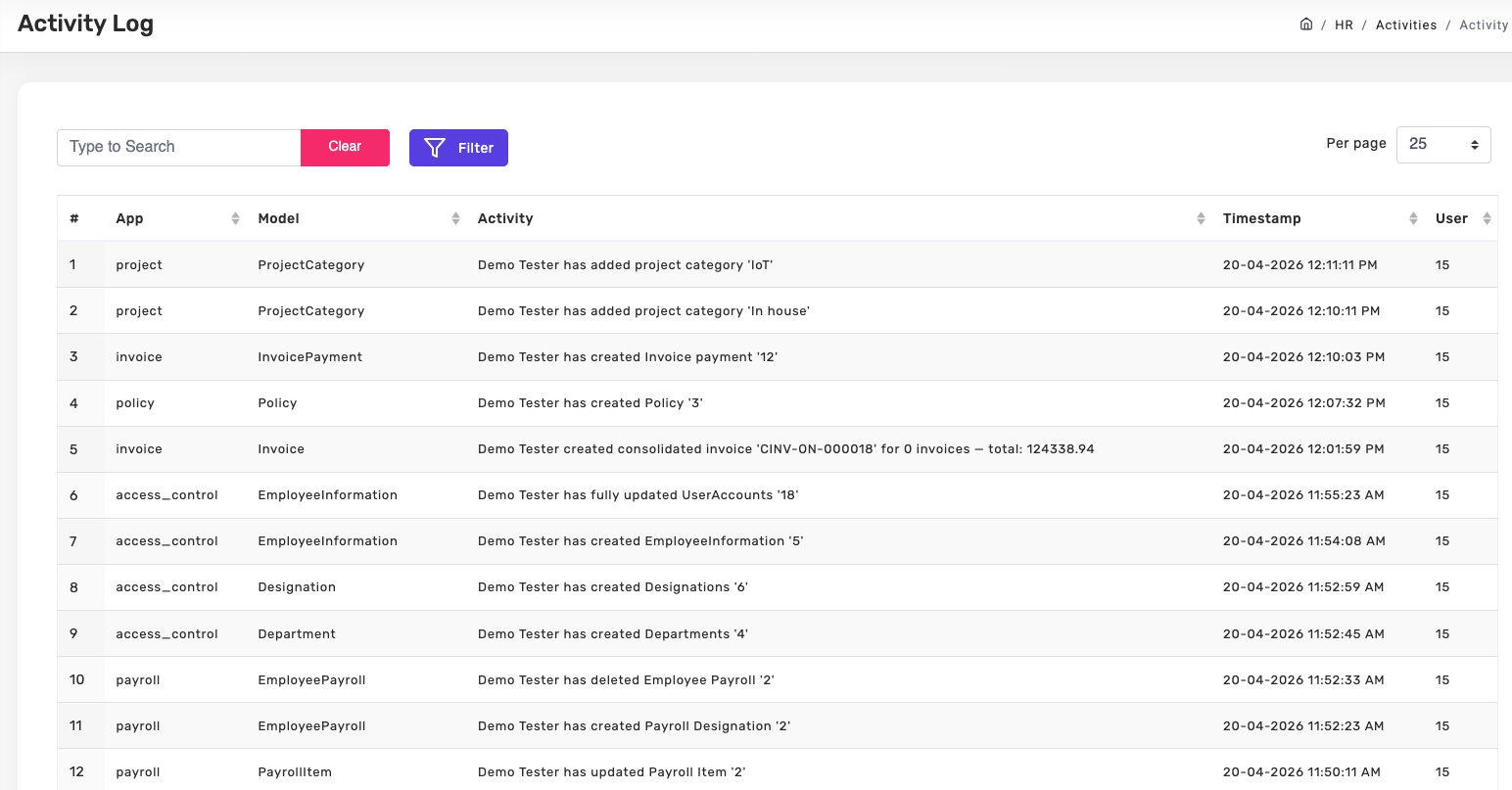Click the User column header label
Screen dimensions: 1512x790
point(1451,218)
